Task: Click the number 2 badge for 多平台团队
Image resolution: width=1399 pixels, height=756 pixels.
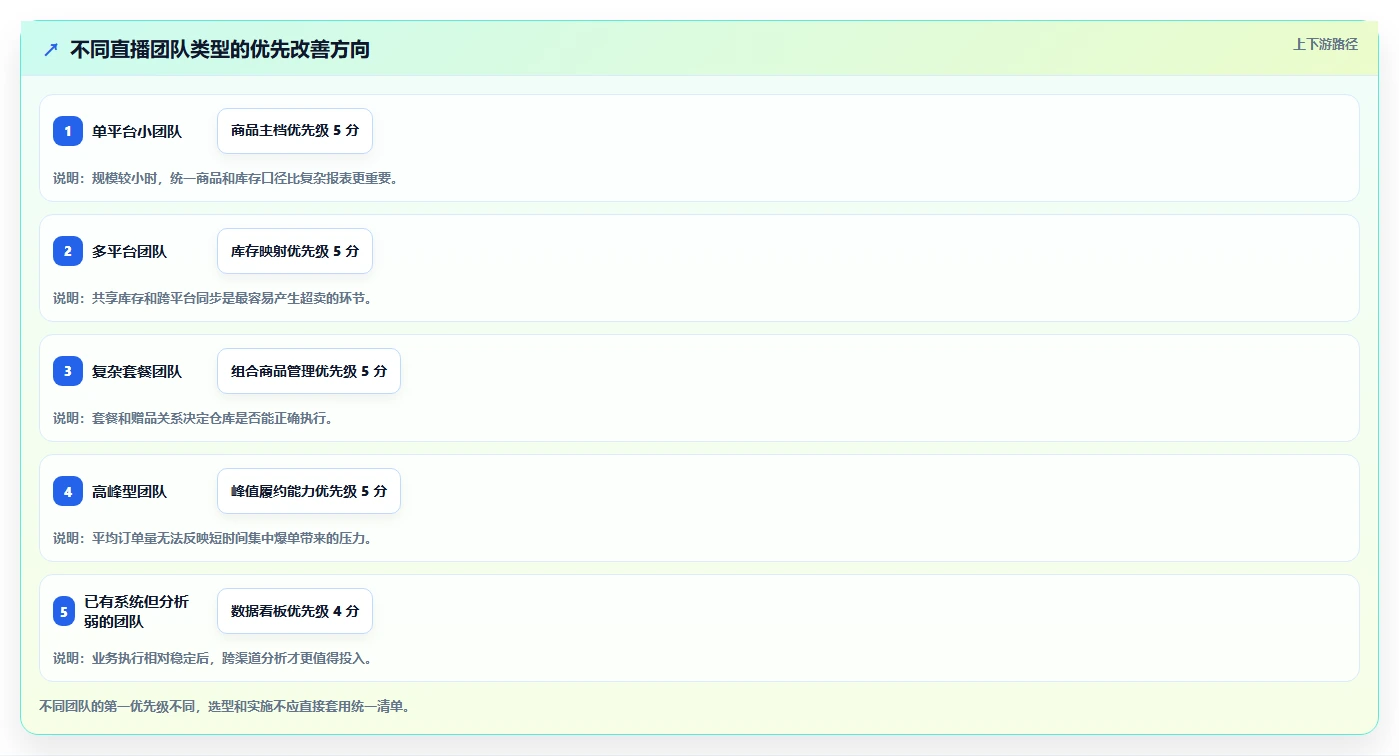Action: [68, 251]
